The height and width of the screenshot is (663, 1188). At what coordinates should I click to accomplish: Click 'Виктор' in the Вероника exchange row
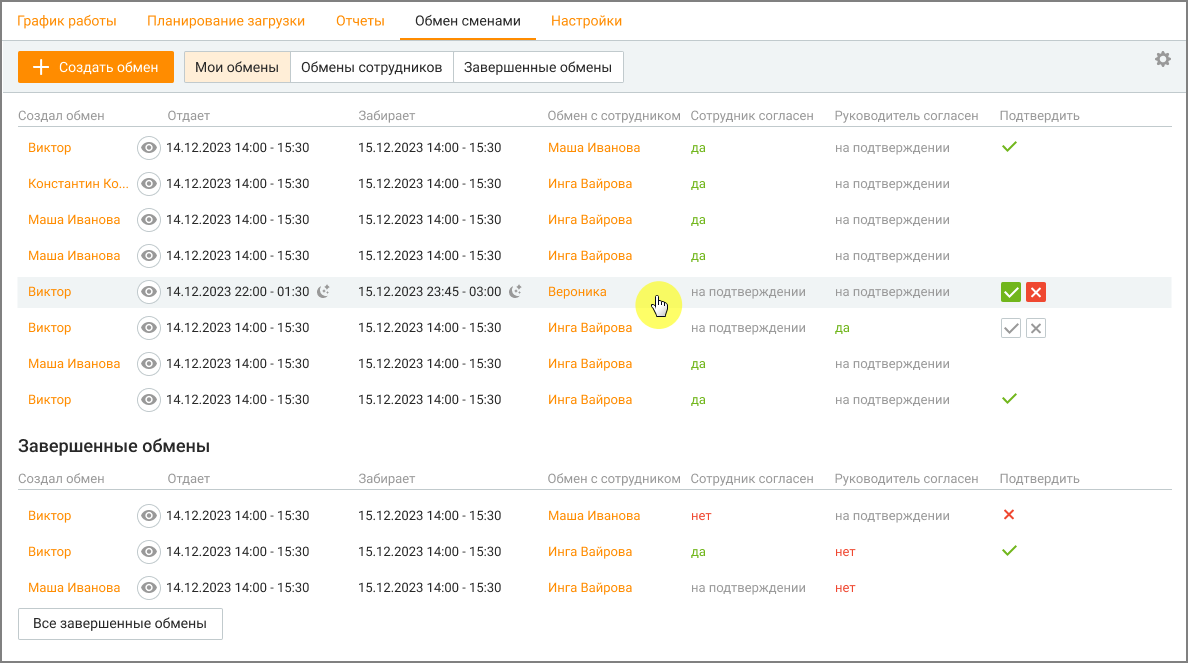click(49, 292)
